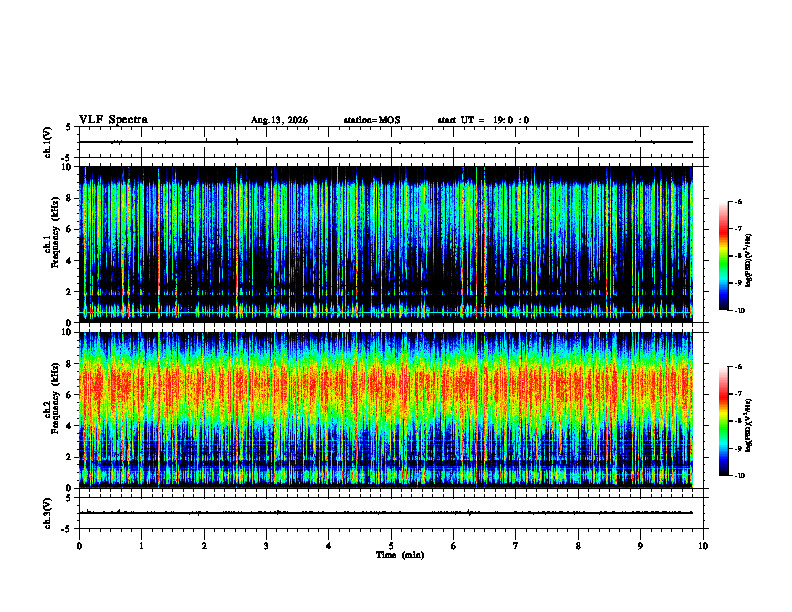
Task: Click the '-10' label on ch.1 color bar
Action: [739, 311]
